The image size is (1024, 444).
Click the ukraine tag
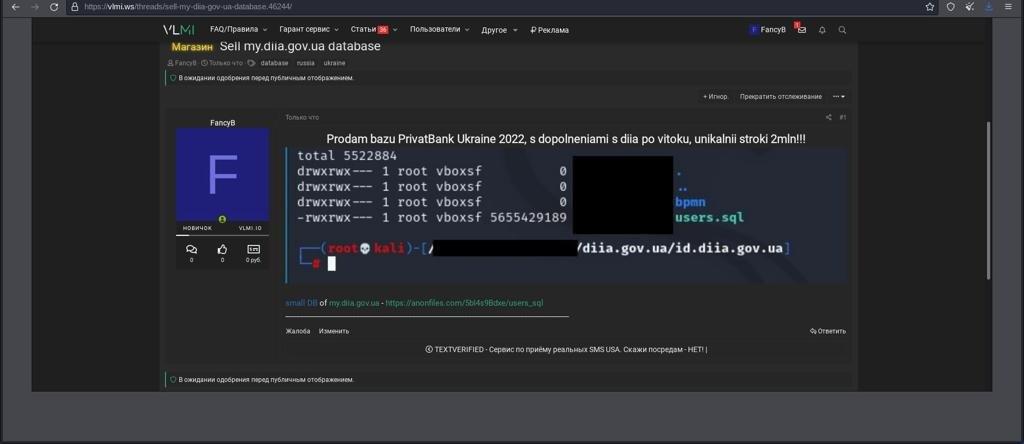(334, 63)
